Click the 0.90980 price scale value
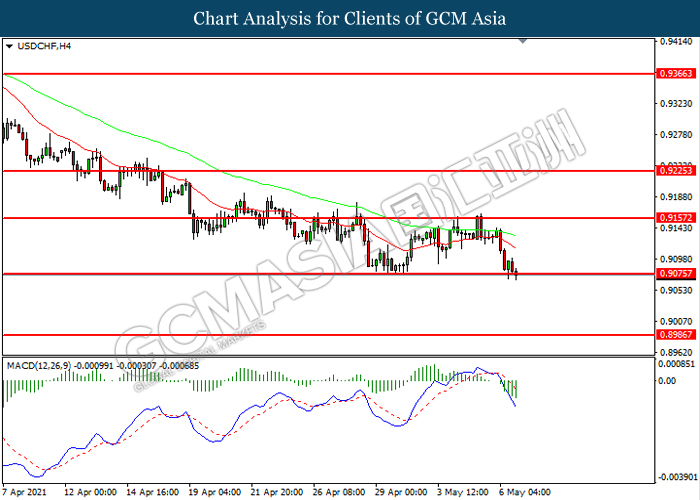The image size is (700, 500). pos(676,259)
